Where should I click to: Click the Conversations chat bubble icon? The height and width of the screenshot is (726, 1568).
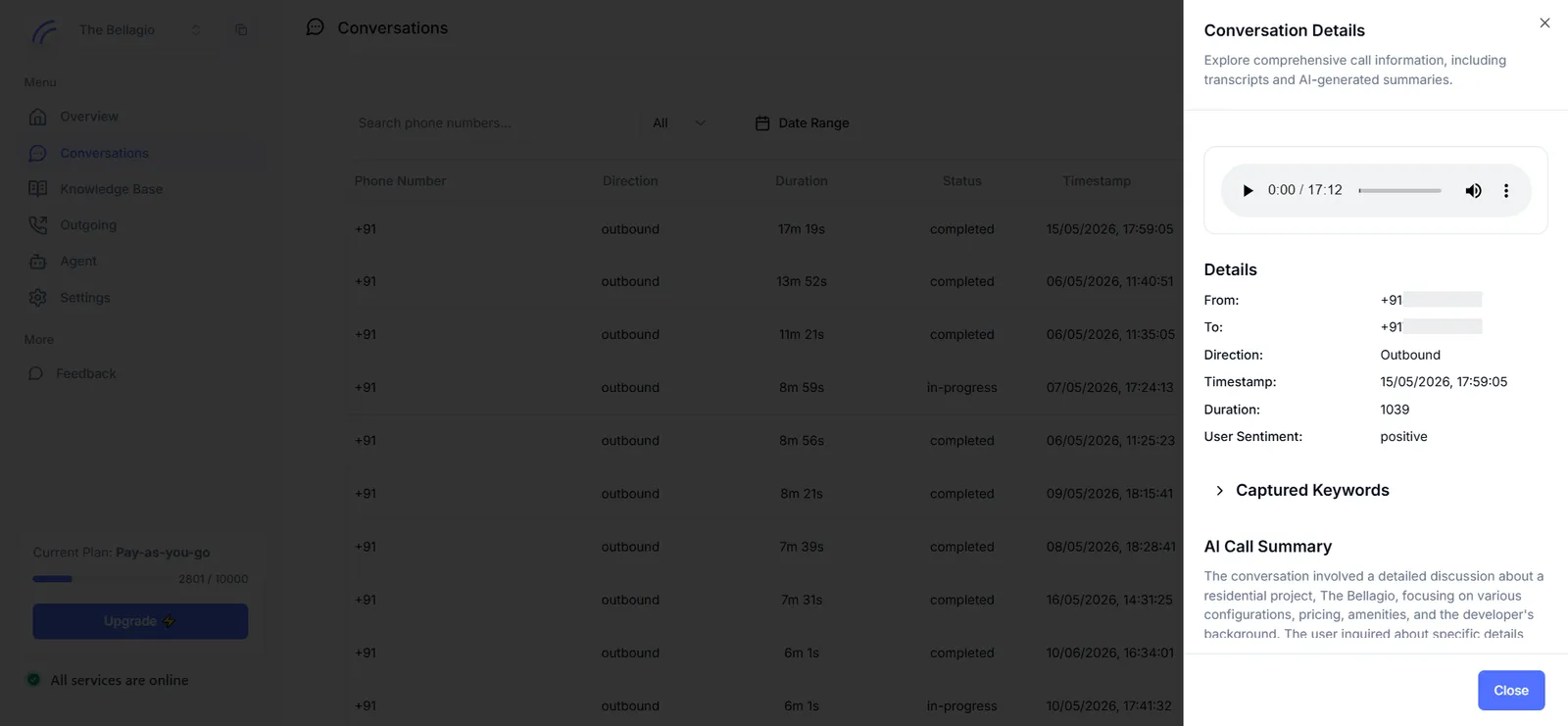coord(38,153)
